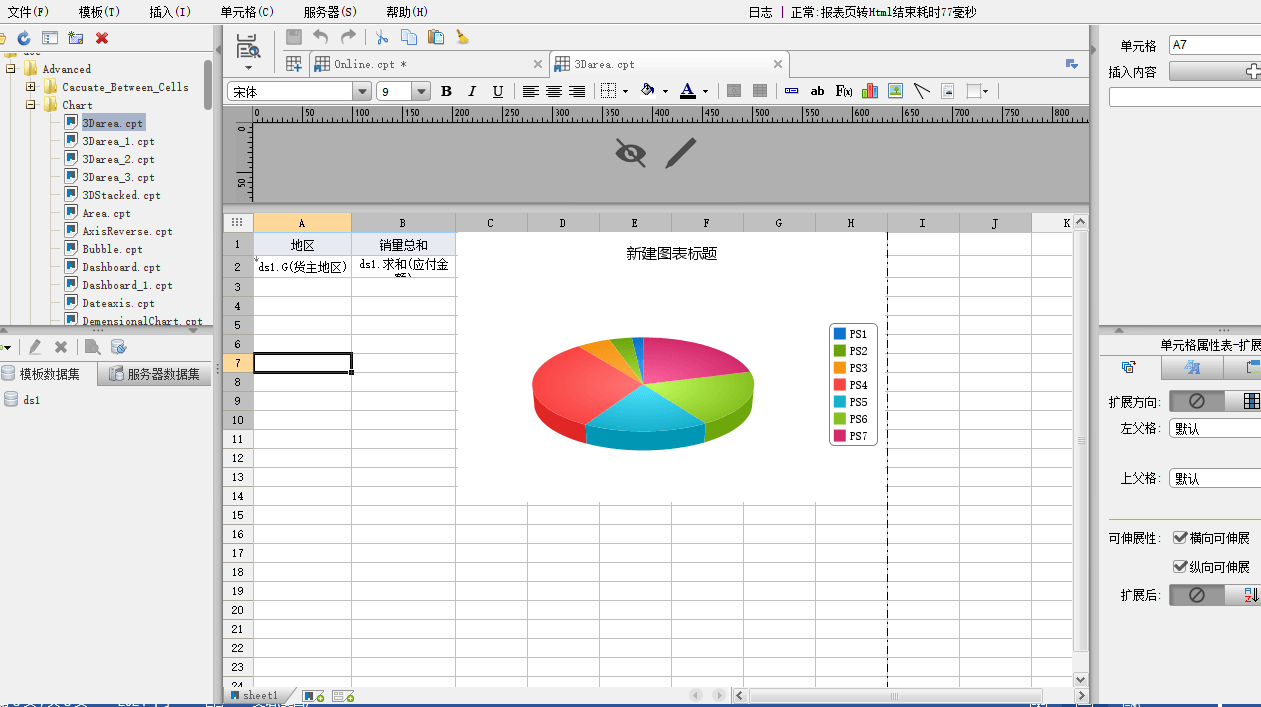Open the 左父格 default dropdown
The image size is (1261, 707).
(x=1215, y=428)
